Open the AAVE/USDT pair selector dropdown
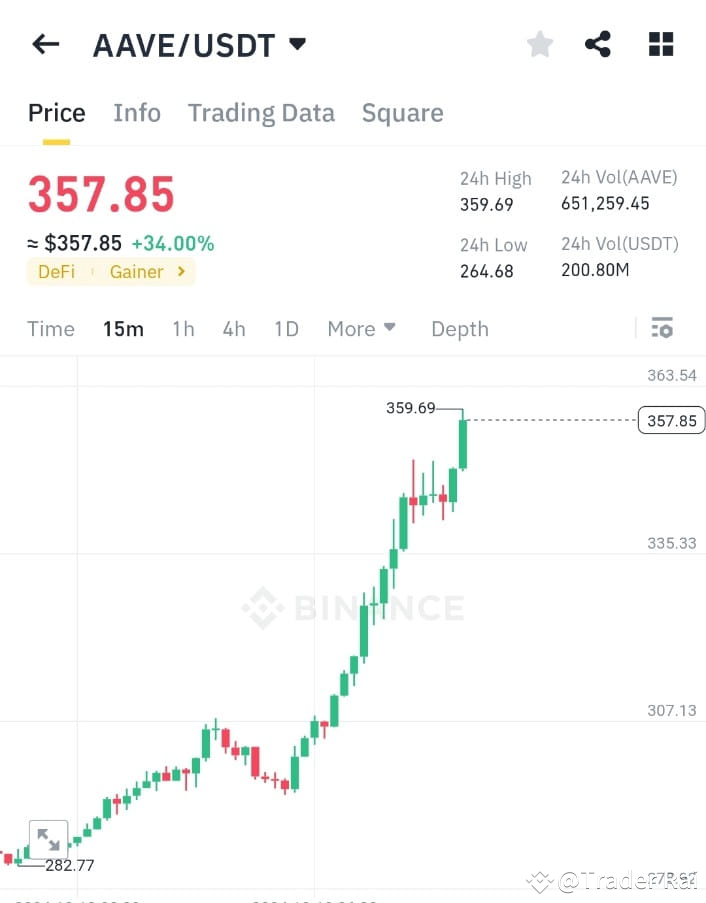This screenshot has width=706, height=903. (297, 43)
